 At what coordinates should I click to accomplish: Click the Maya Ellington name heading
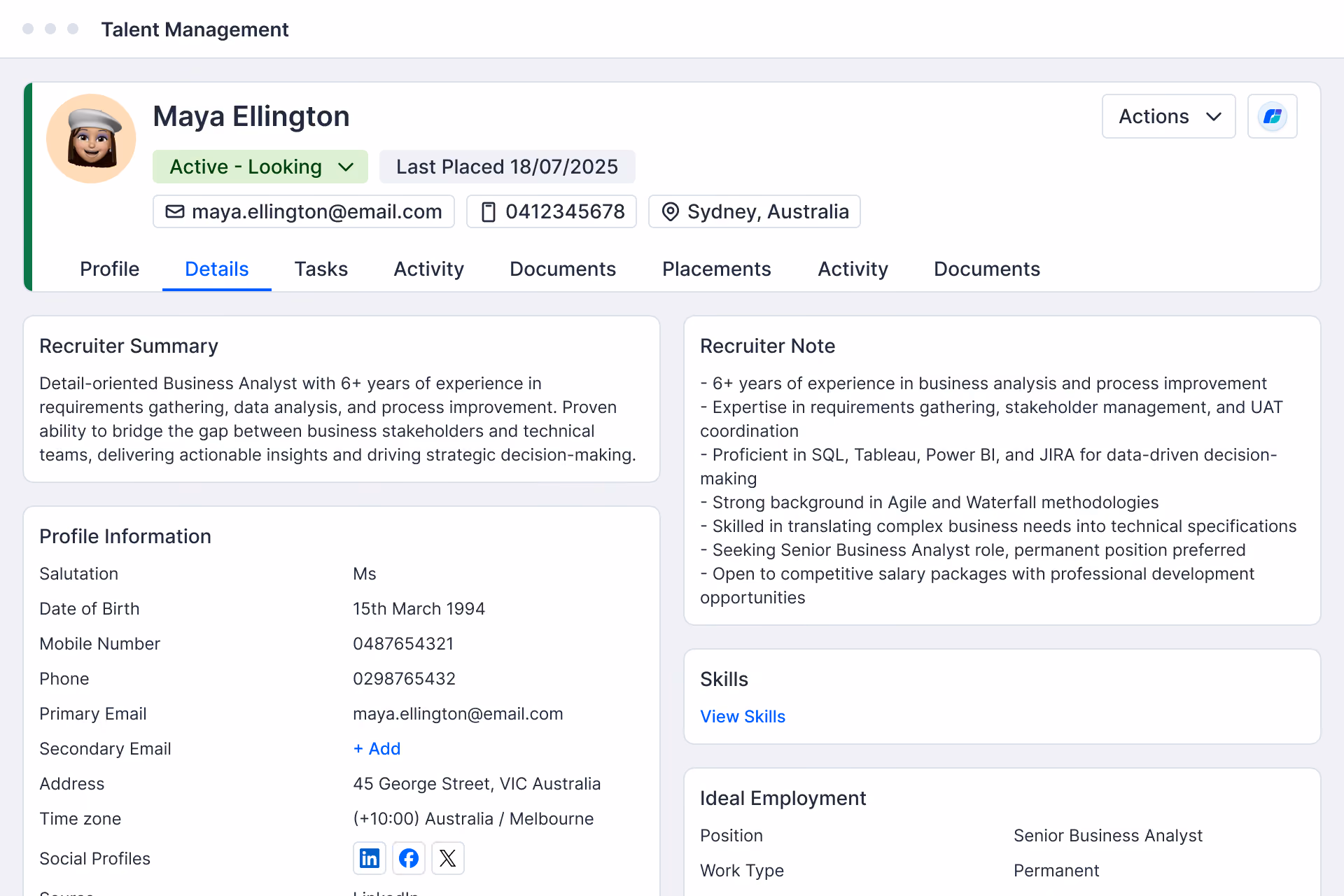[x=251, y=116]
